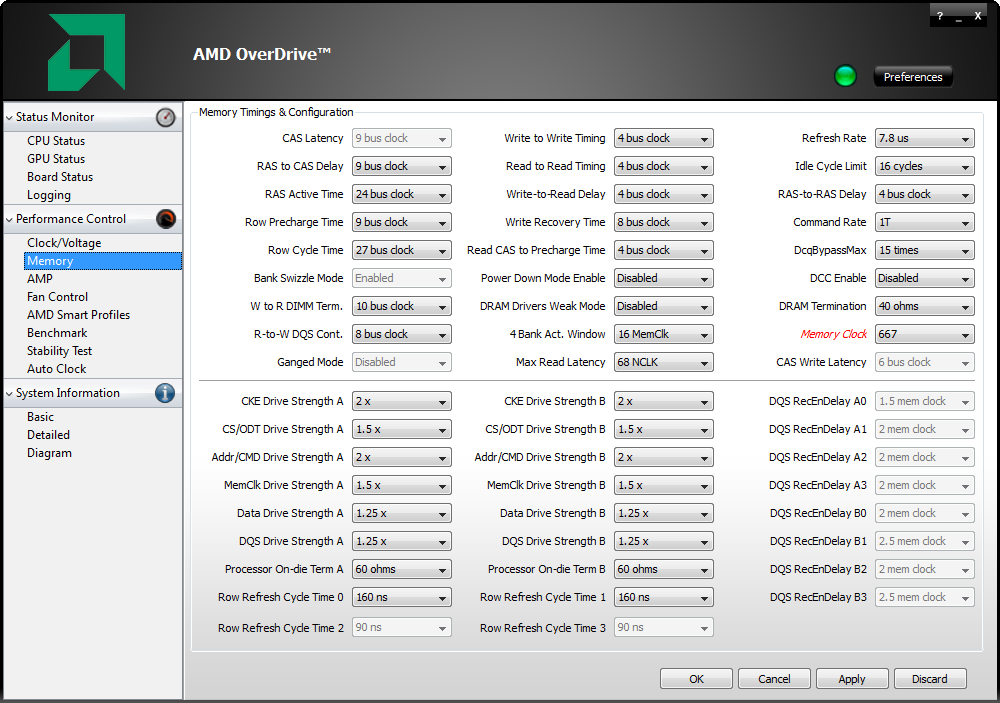This screenshot has width=1000, height=703.
Task: Click the help question mark icon
Action: click(x=939, y=17)
